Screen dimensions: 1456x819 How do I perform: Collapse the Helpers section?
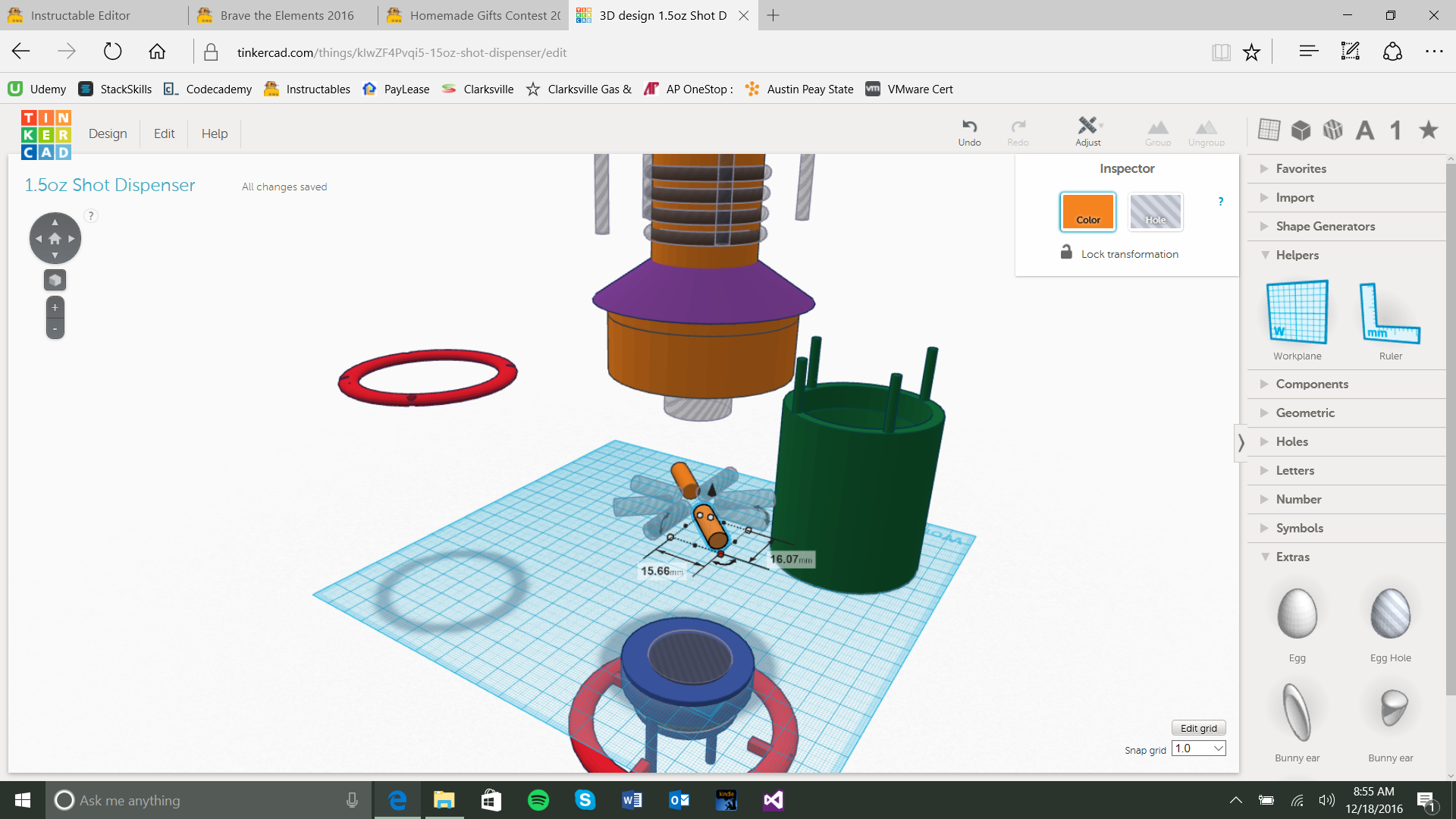point(1297,255)
